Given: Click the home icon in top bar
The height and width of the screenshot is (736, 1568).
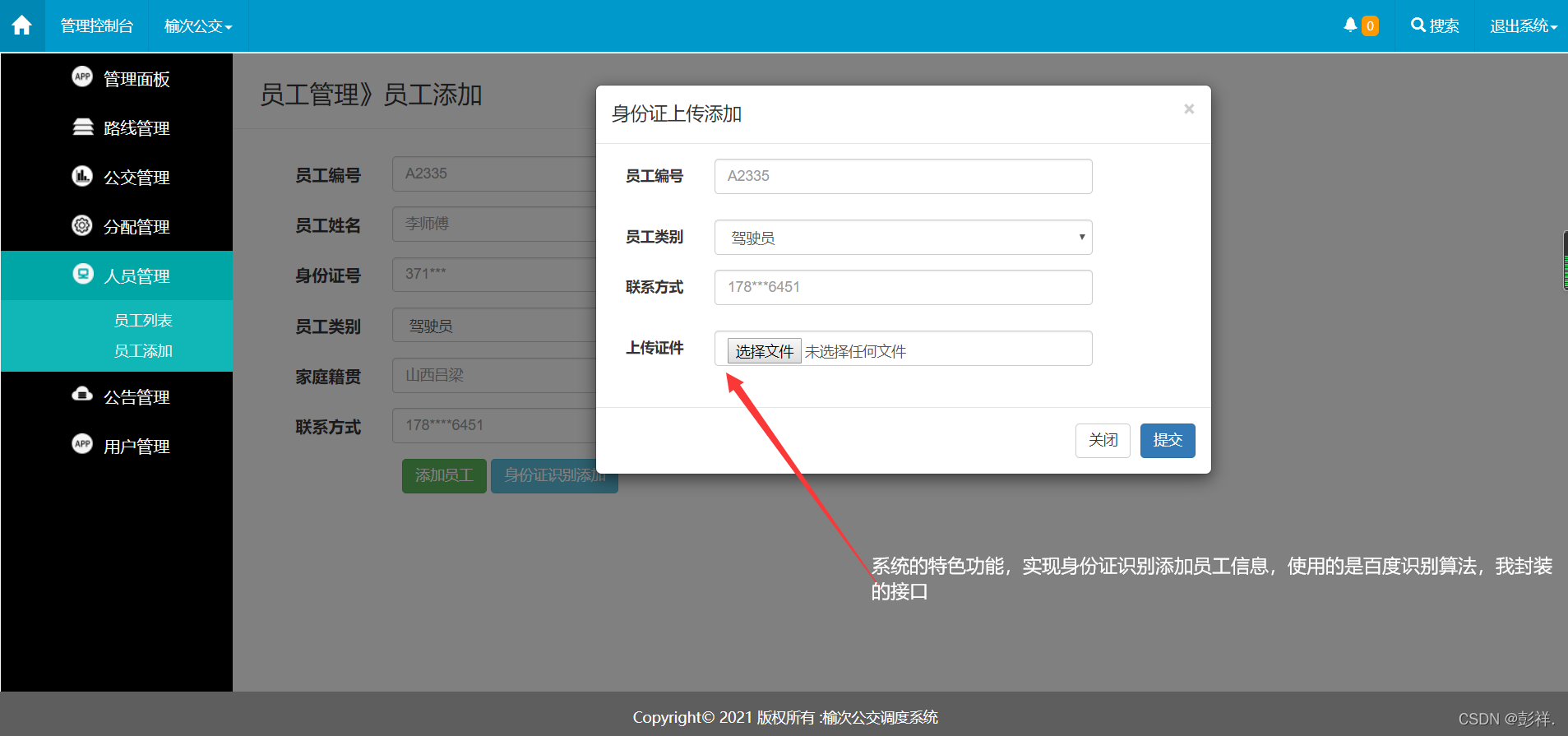Looking at the screenshot, I should pyautogui.click(x=22, y=25).
